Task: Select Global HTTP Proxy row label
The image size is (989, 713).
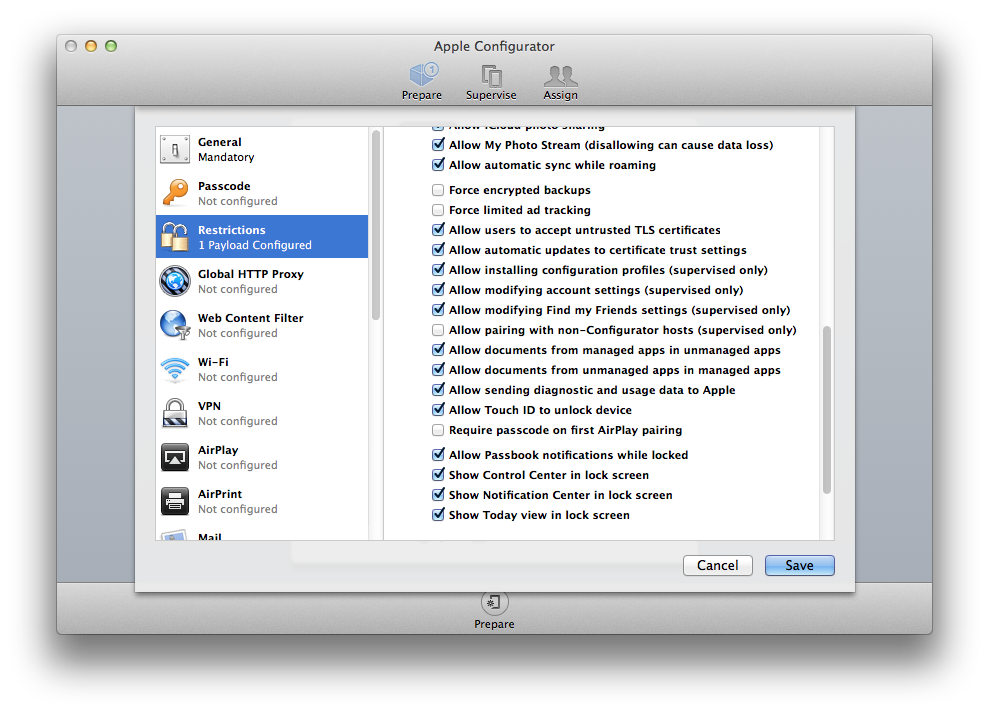Action: point(250,274)
